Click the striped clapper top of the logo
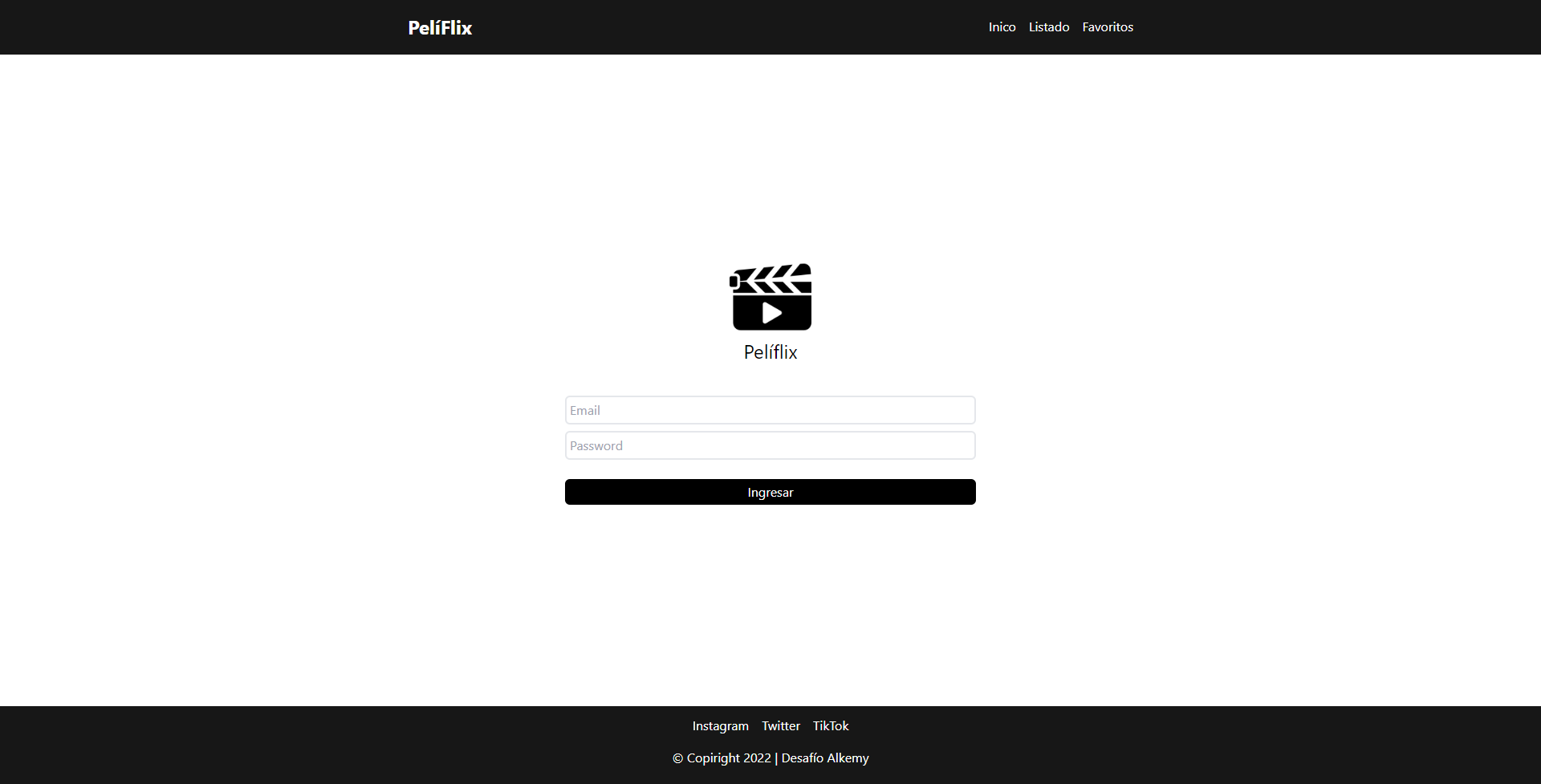The height and width of the screenshot is (784, 1541). click(771, 278)
